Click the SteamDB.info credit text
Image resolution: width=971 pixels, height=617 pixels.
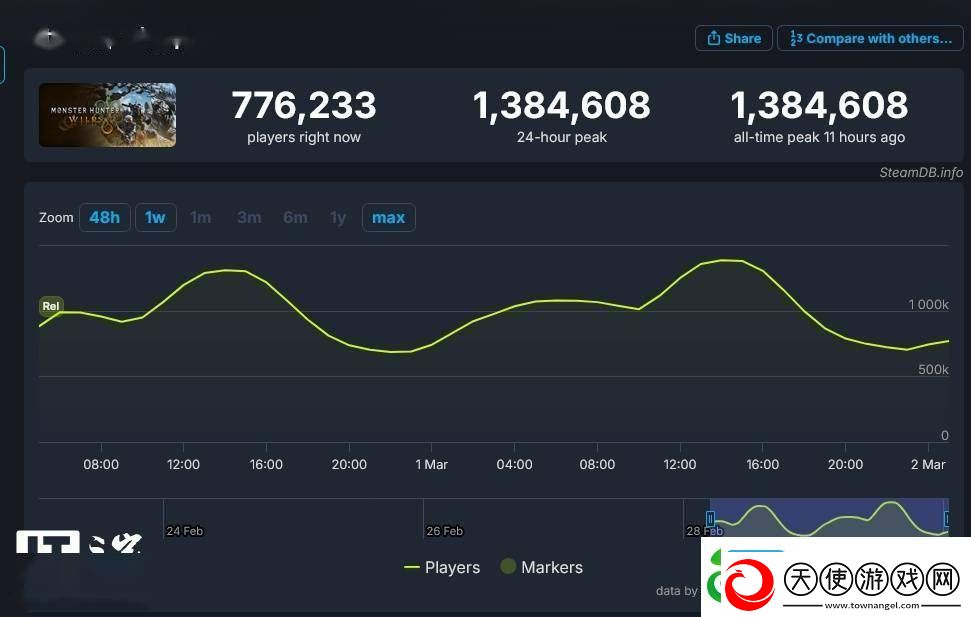[x=921, y=172]
